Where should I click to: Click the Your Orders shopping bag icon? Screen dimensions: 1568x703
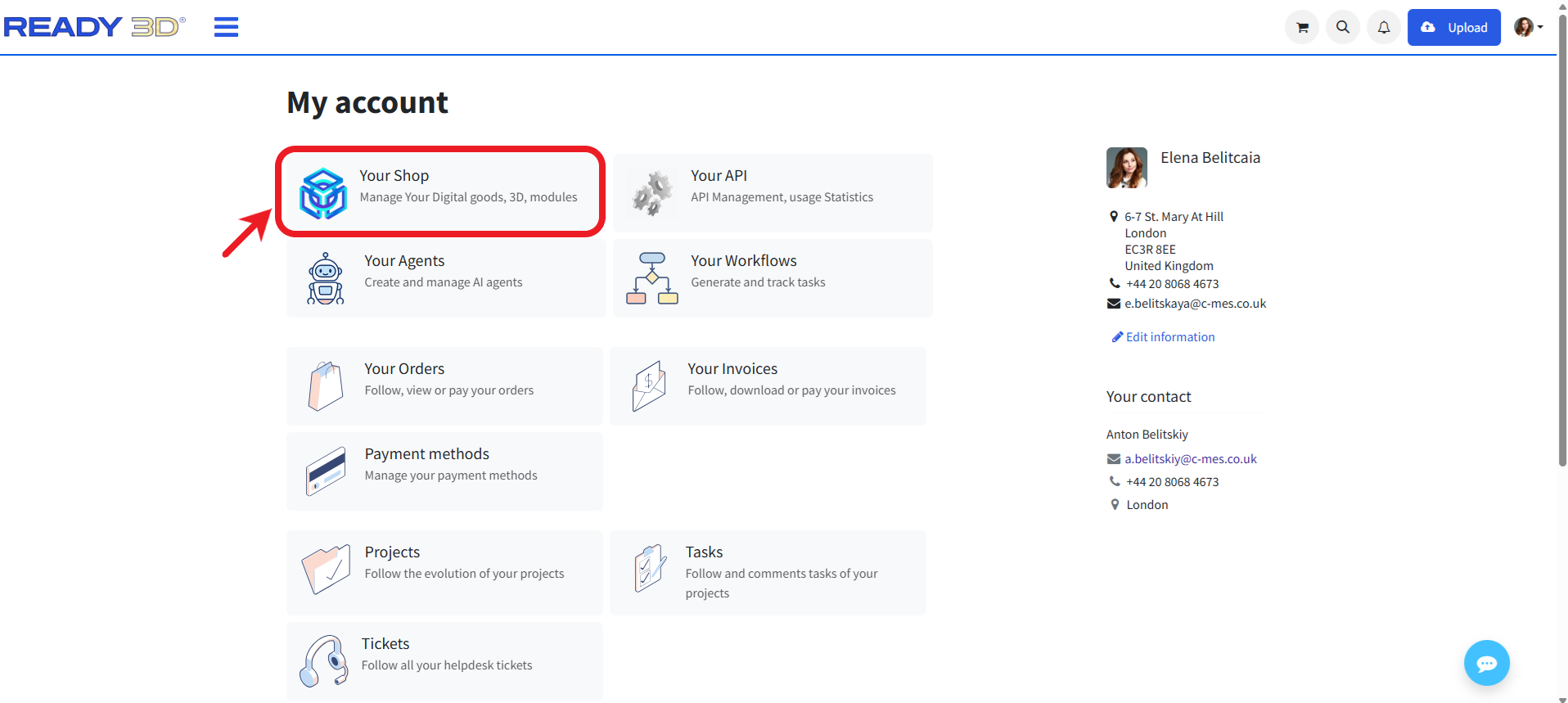pos(325,386)
